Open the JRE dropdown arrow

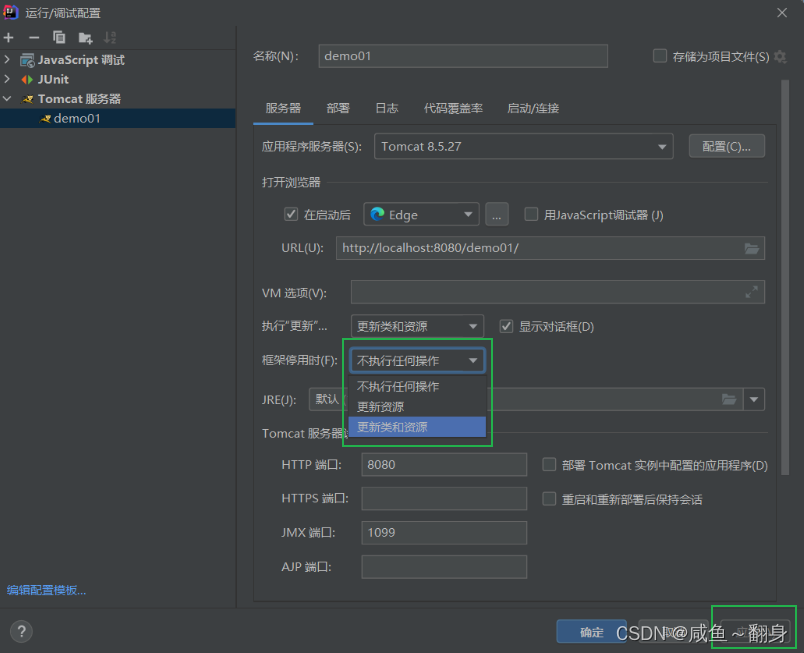click(x=754, y=399)
